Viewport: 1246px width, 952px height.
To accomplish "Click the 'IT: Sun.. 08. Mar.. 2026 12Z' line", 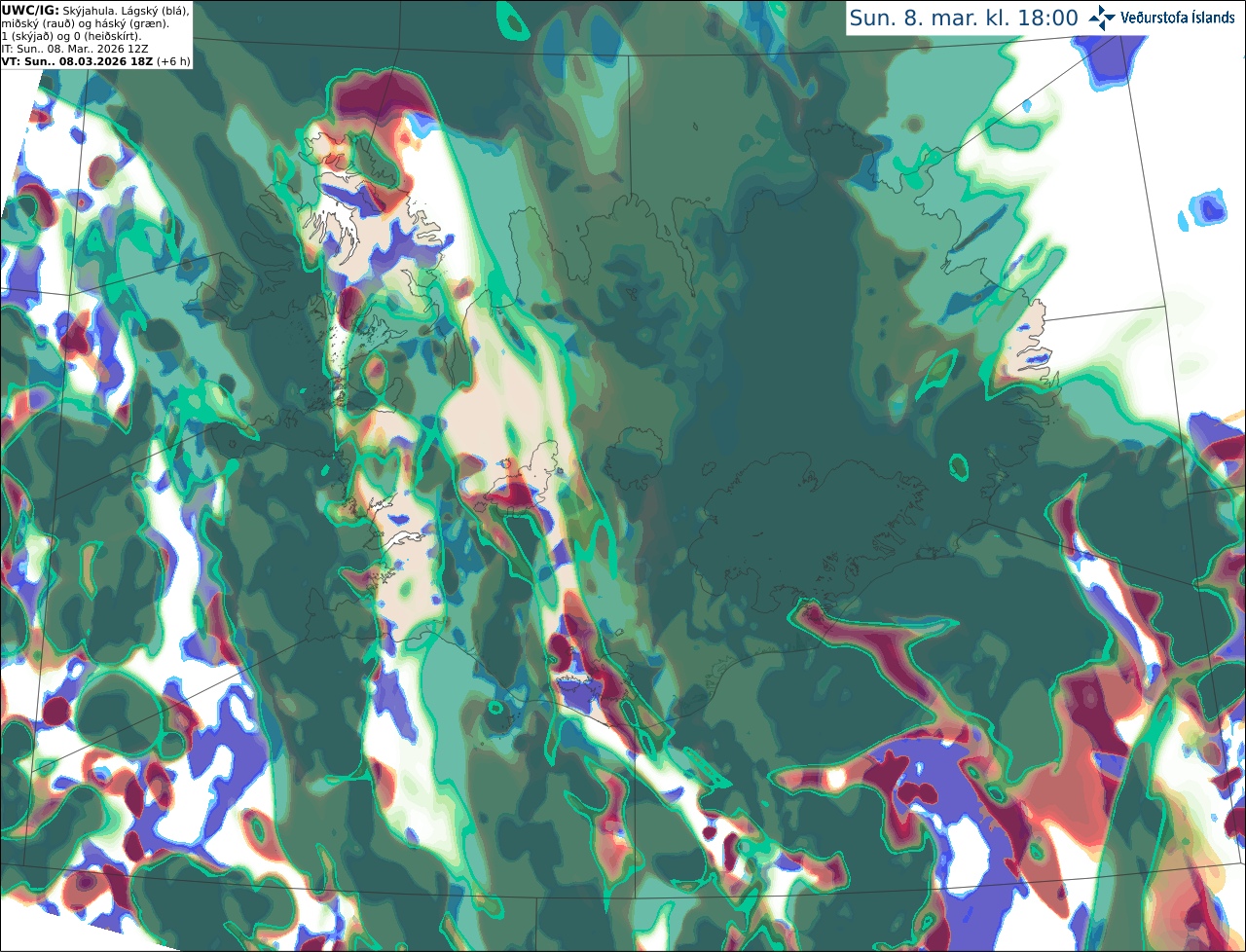I will coord(74,49).
